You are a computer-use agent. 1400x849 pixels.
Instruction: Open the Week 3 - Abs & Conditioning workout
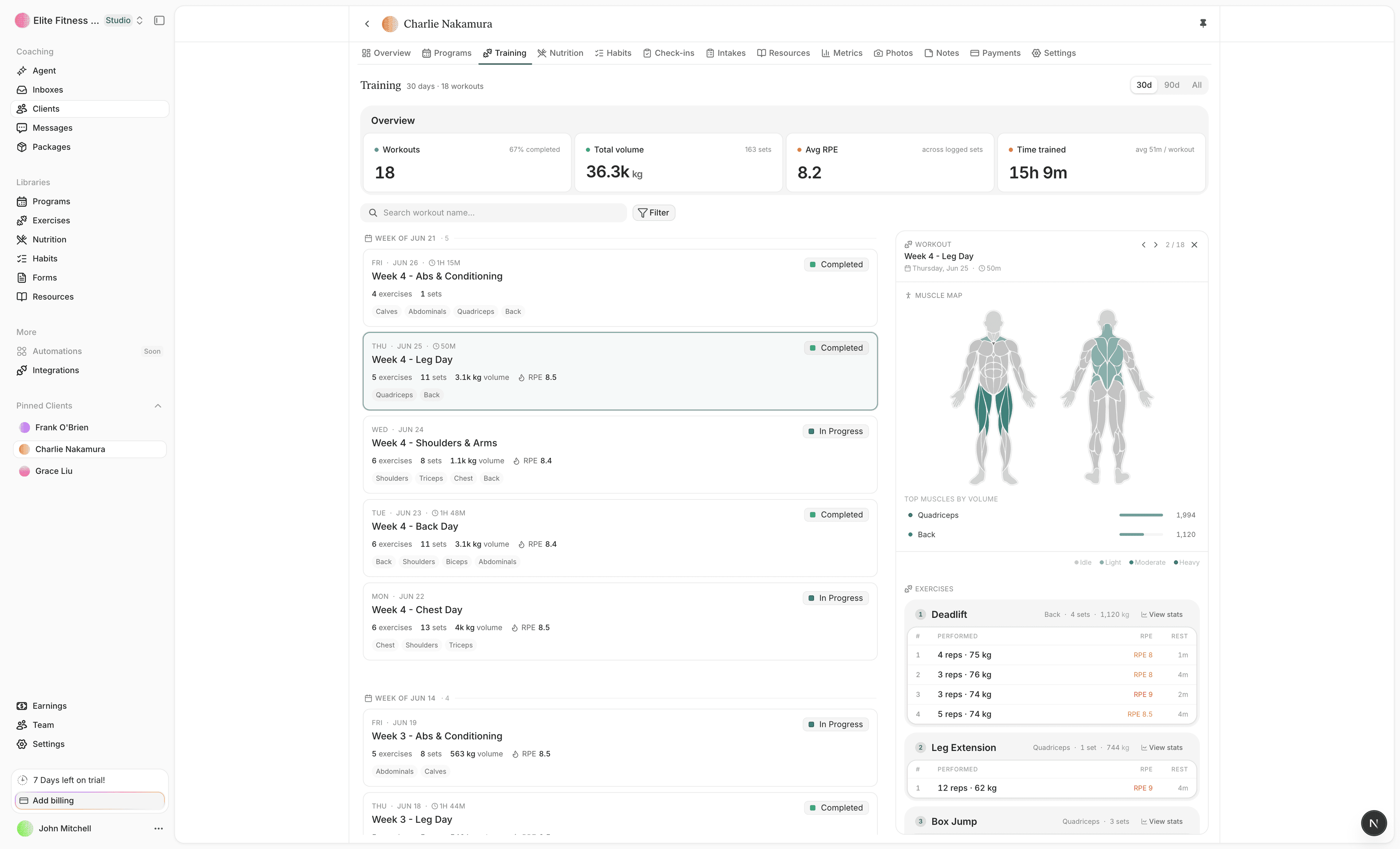tap(620, 747)
